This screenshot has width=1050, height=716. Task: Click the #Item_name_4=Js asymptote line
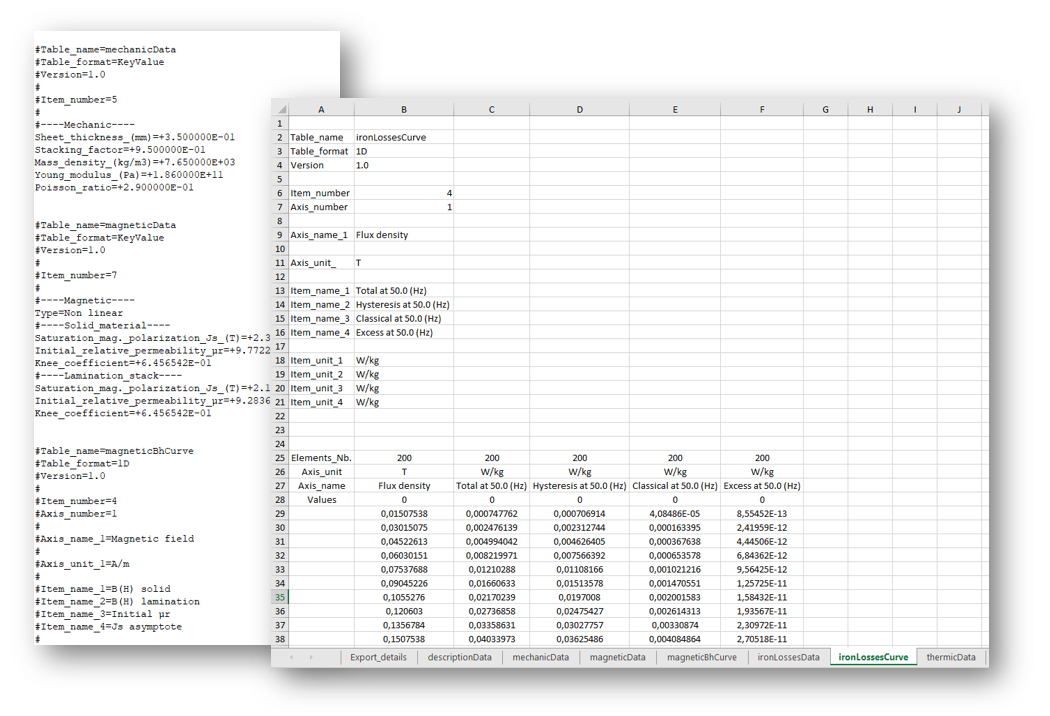pyautogui.click(x=108, y=627)
